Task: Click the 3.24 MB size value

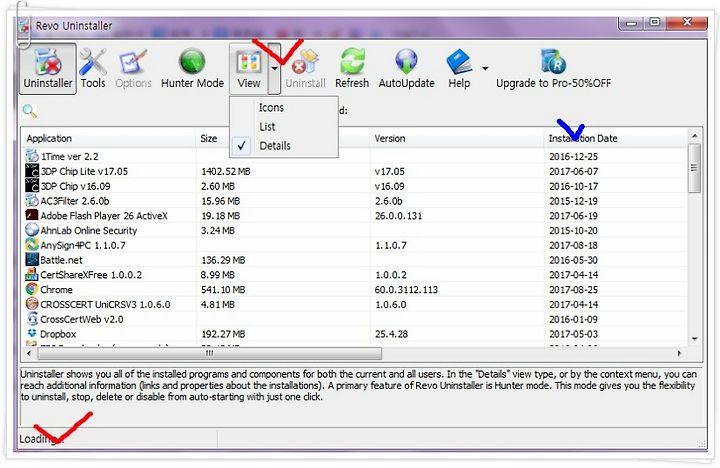Action: tap(218, 231)
